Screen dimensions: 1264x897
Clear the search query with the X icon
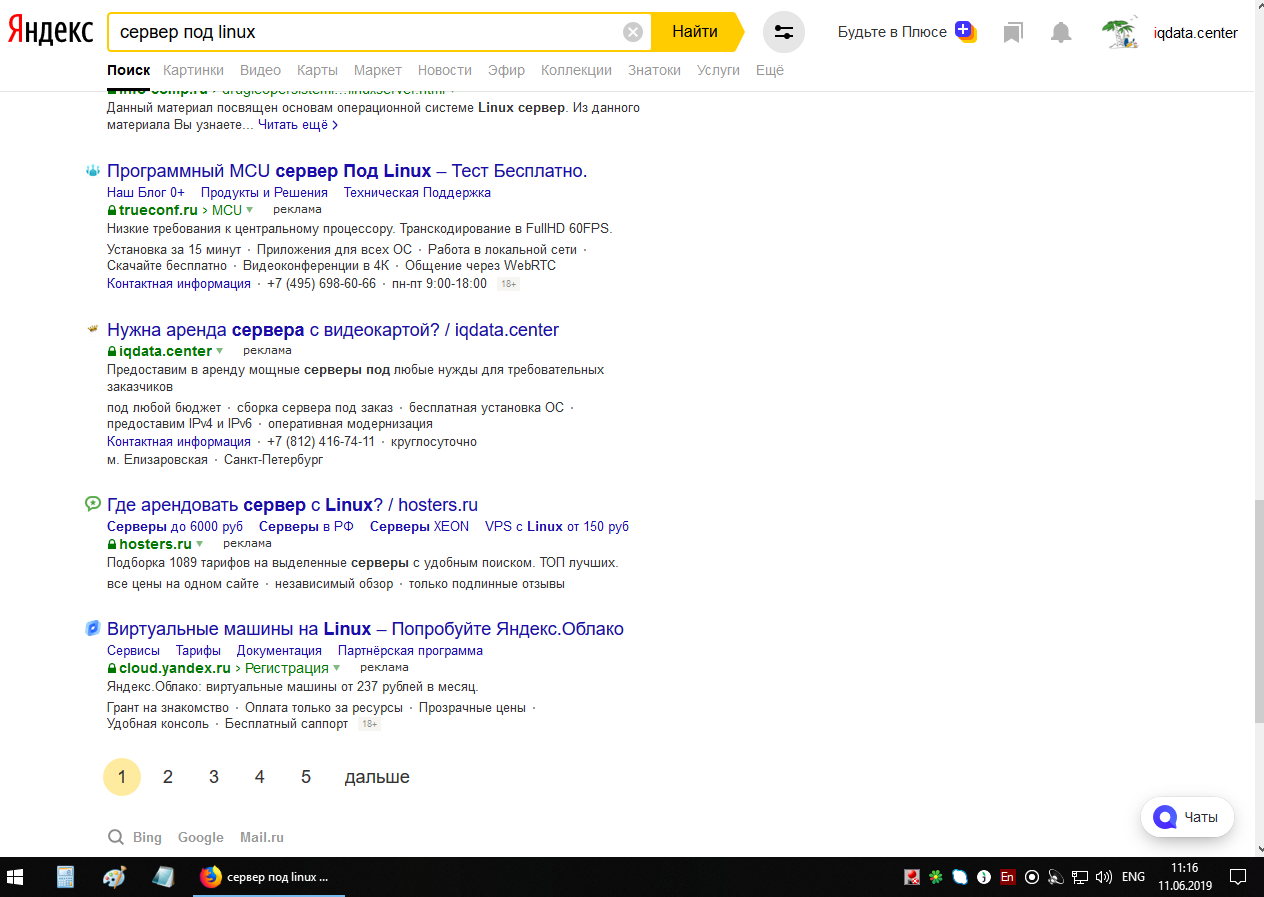[633, 32]
